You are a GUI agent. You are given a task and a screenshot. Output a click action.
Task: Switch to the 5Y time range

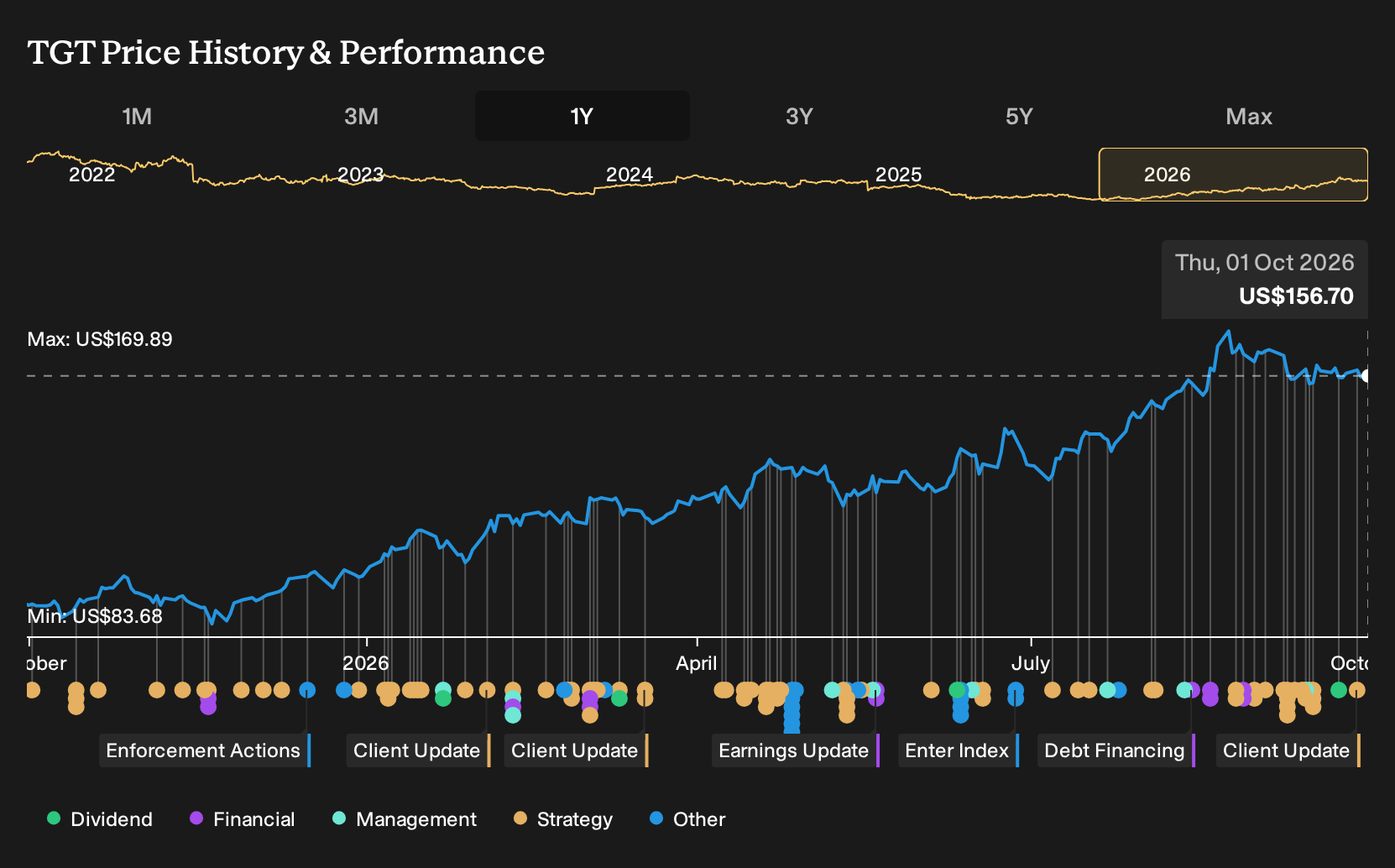pos(1019,116)
